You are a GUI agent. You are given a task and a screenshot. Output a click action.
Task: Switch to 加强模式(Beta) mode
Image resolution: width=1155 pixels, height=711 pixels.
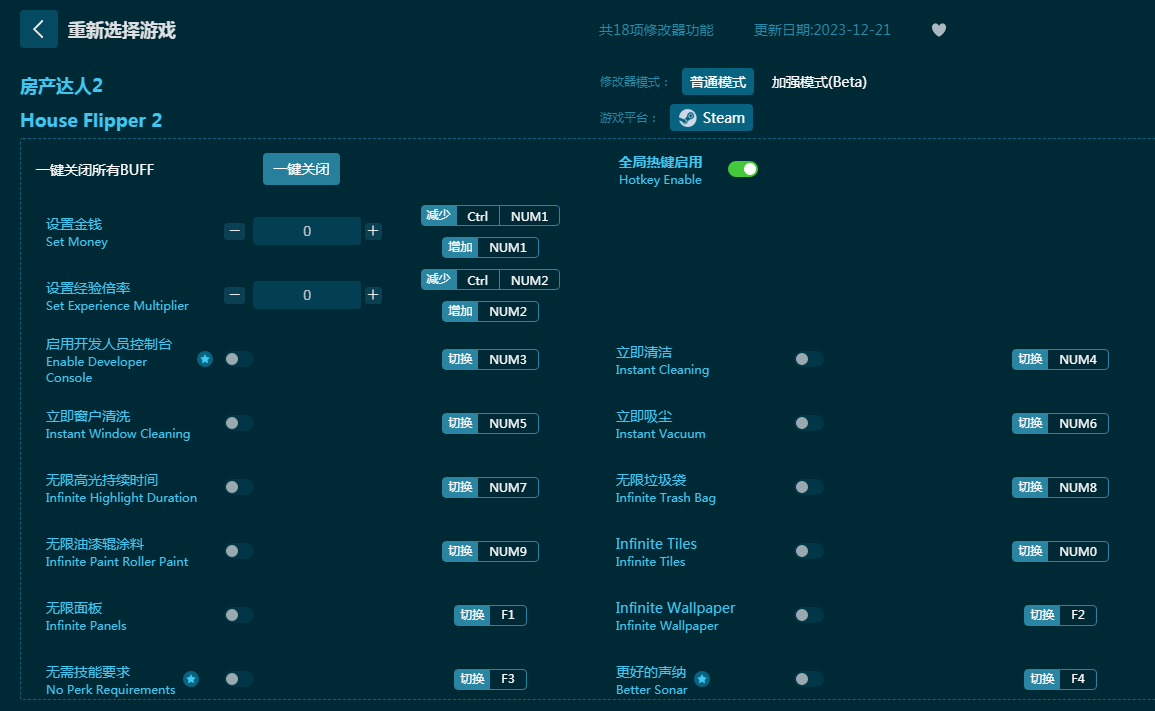click(x=818, y=82)
